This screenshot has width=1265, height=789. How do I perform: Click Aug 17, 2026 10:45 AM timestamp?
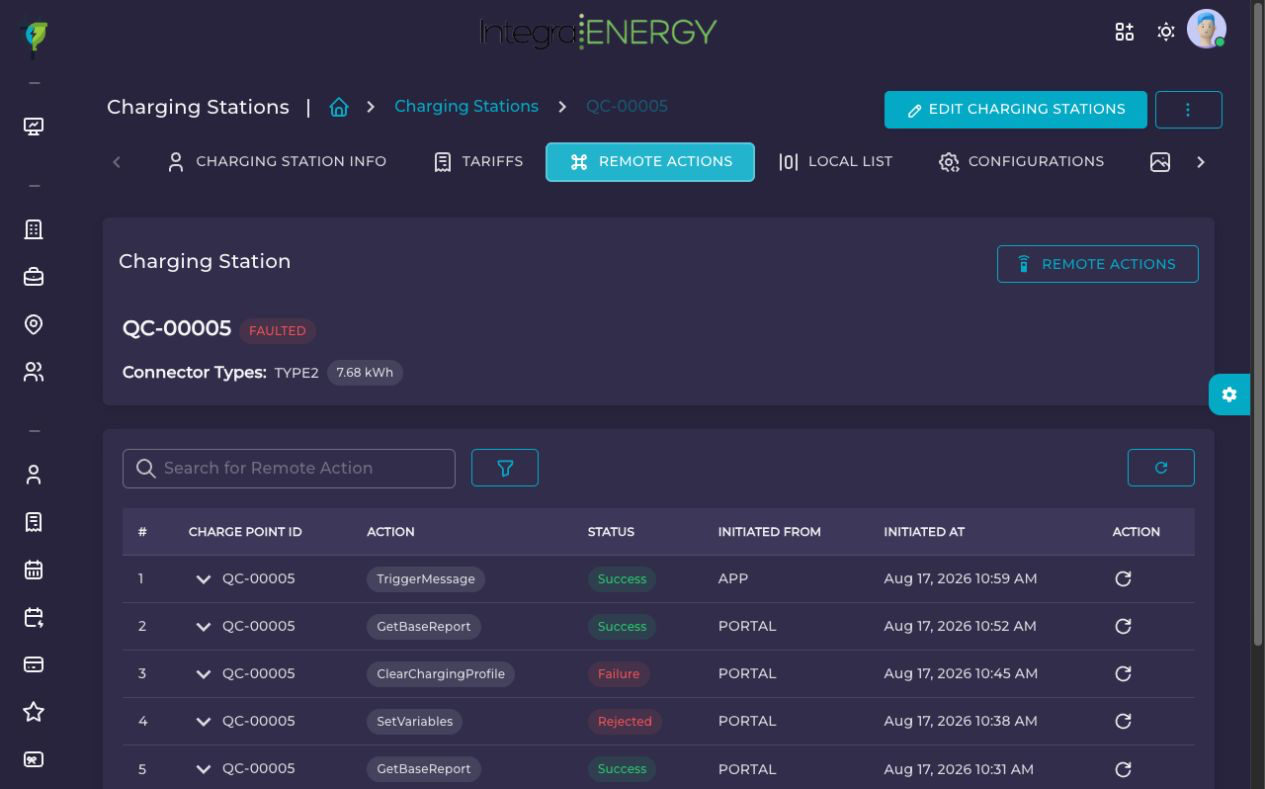[961, 674]
